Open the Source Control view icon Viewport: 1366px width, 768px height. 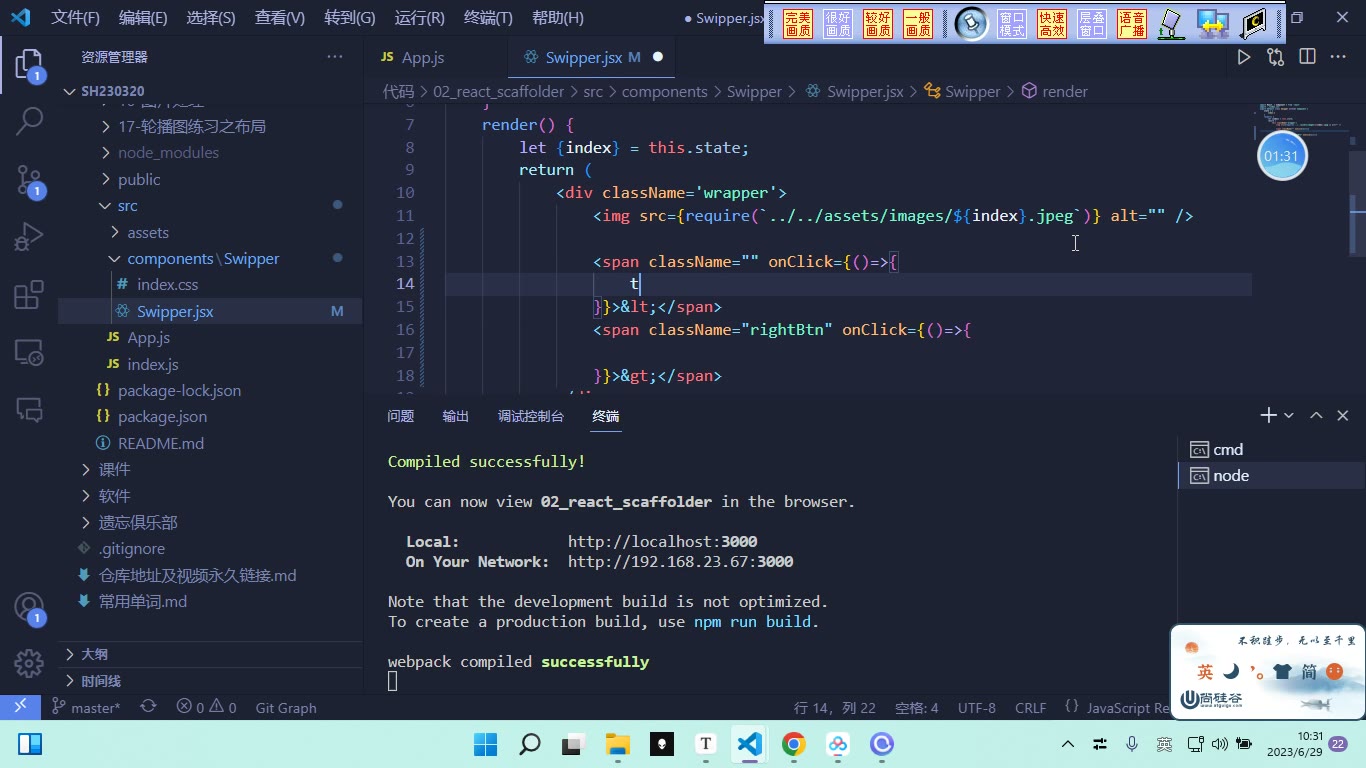pyautogui.click(x=29, y=180)
